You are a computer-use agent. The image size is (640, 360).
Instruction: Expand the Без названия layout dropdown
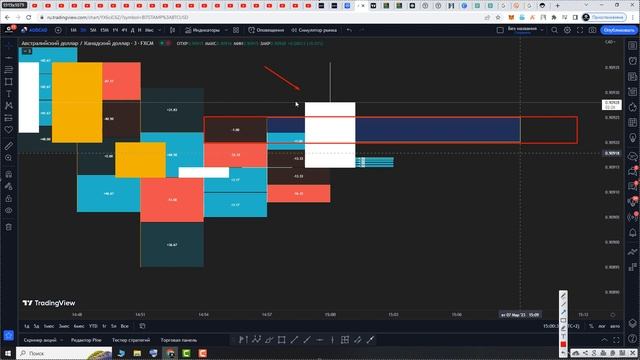point(542,30)
